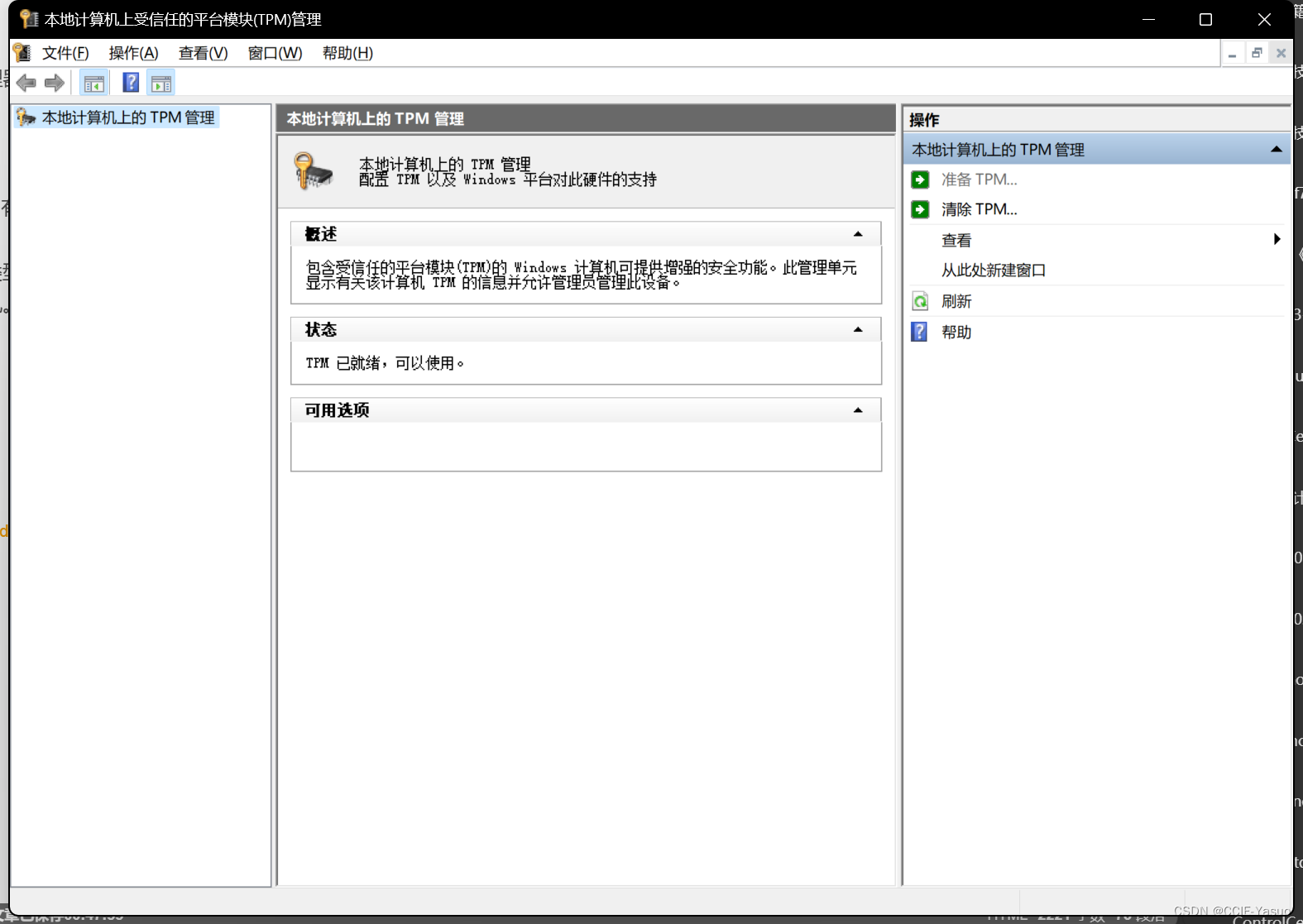This screenshot has width=1303, height=924.
Task: Click the 概述 description paragraph
Action: coord(581,275)
